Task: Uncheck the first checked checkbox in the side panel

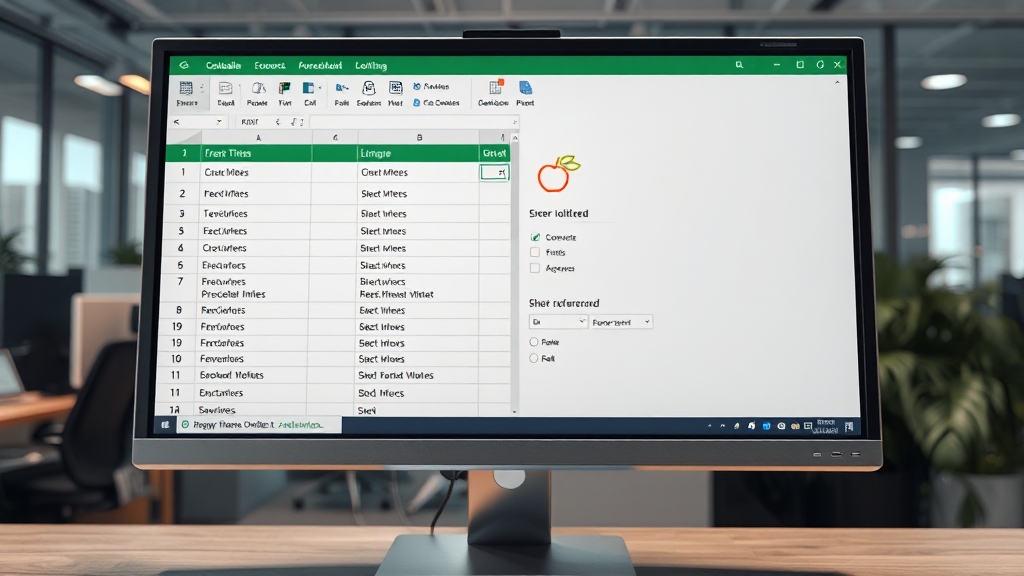Action: coord(535,238)
